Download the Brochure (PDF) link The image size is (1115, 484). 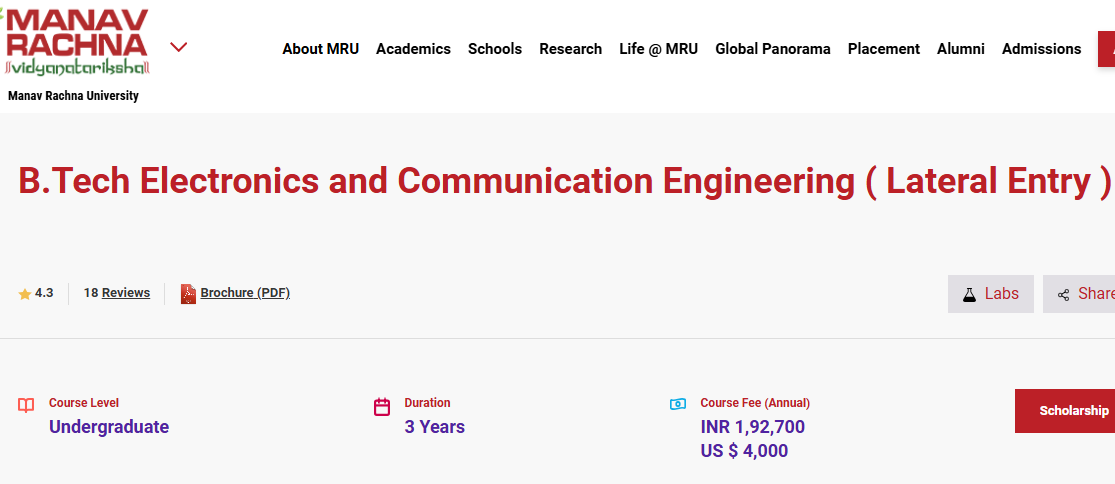[245, 293]
